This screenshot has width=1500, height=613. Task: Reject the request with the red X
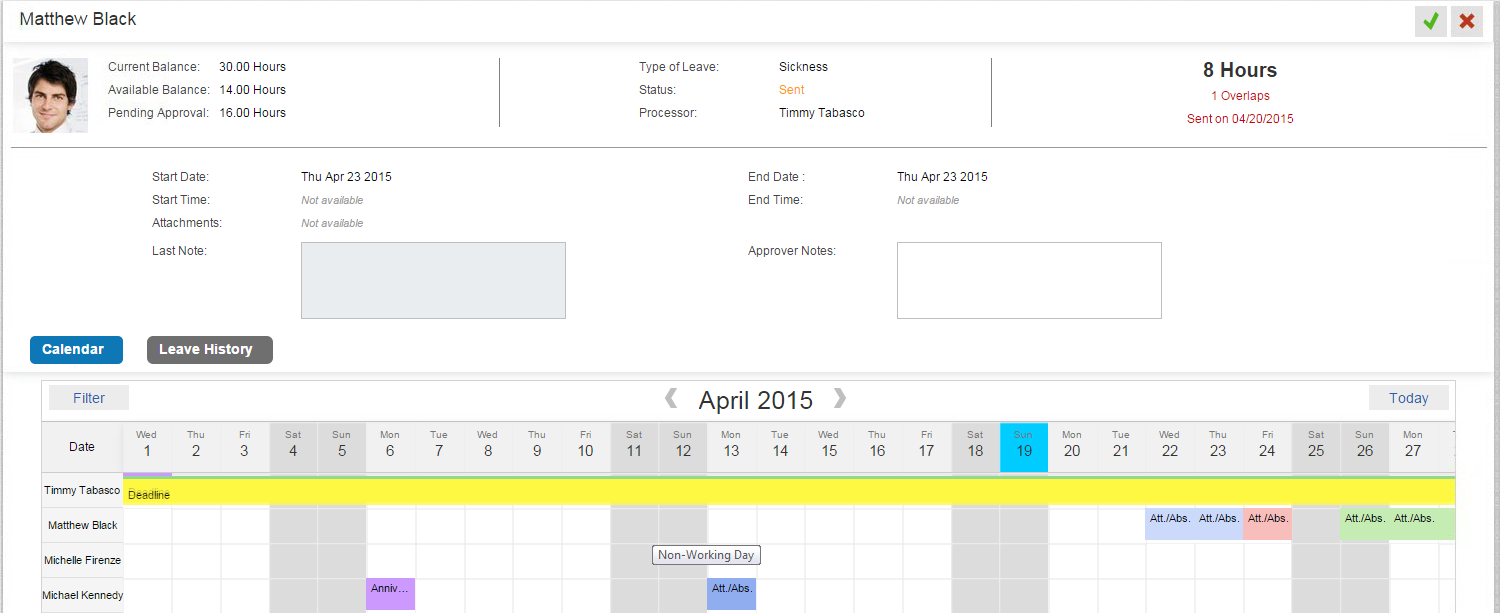(1467, 21)
